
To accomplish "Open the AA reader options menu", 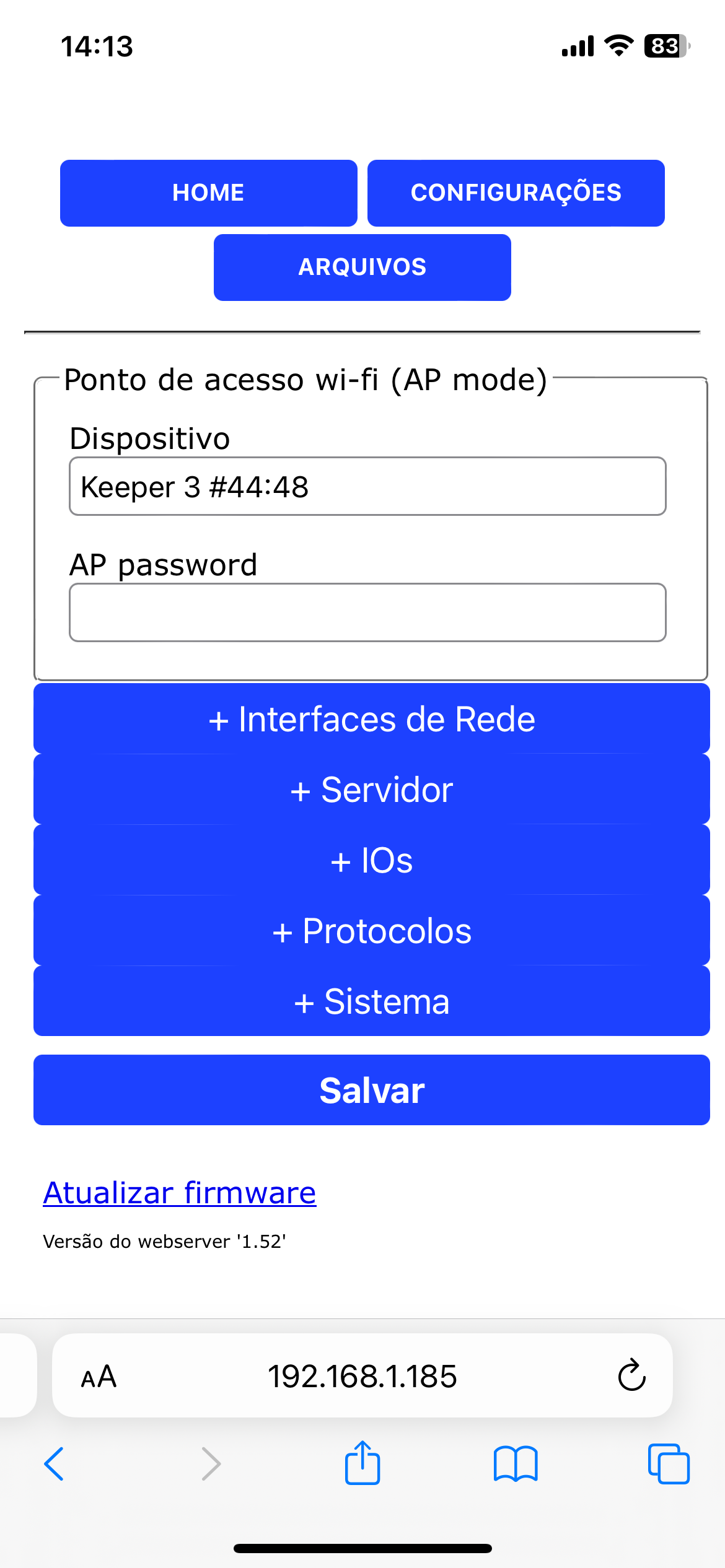I will [x=99, y=1377].
